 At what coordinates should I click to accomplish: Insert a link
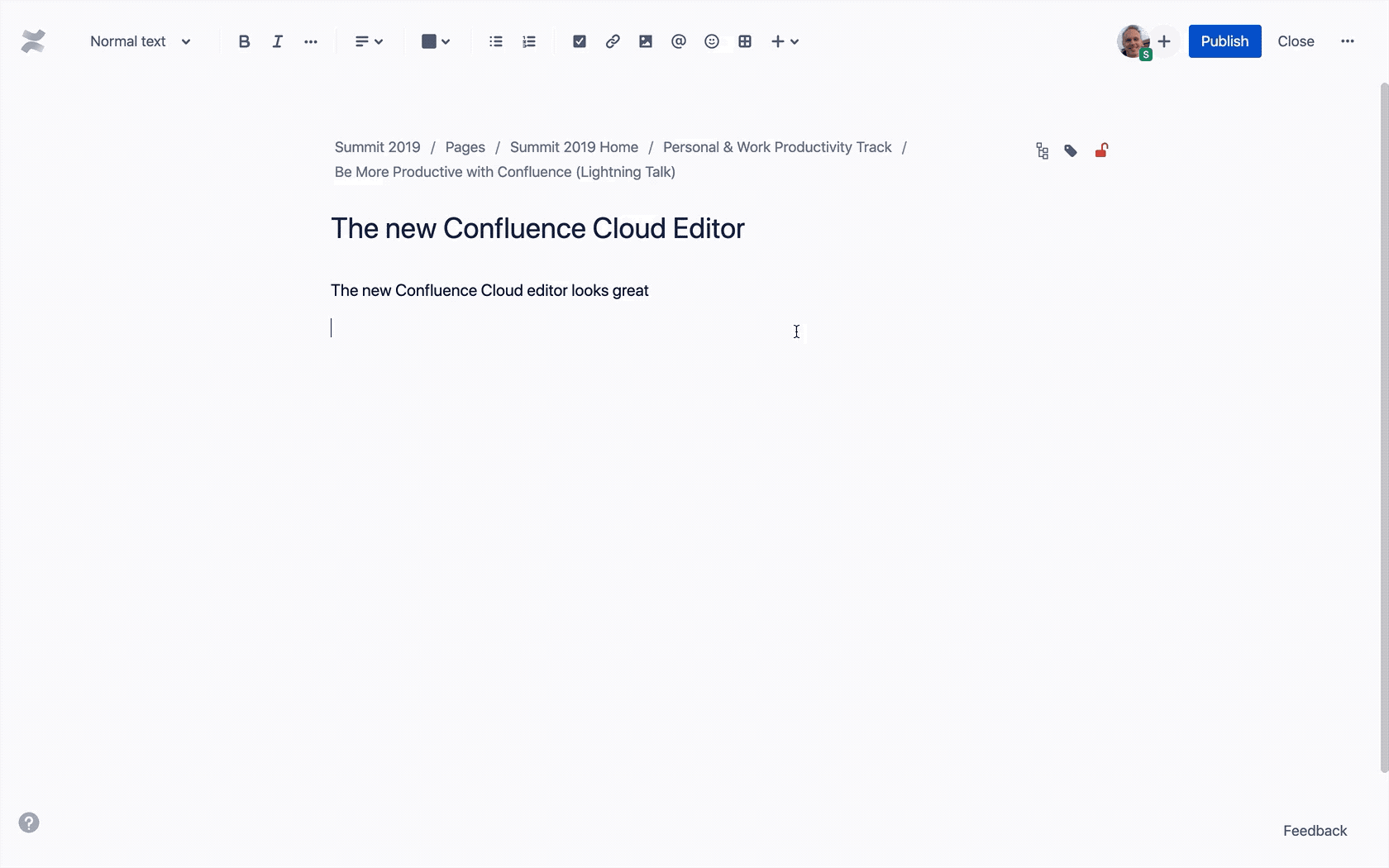613,41
